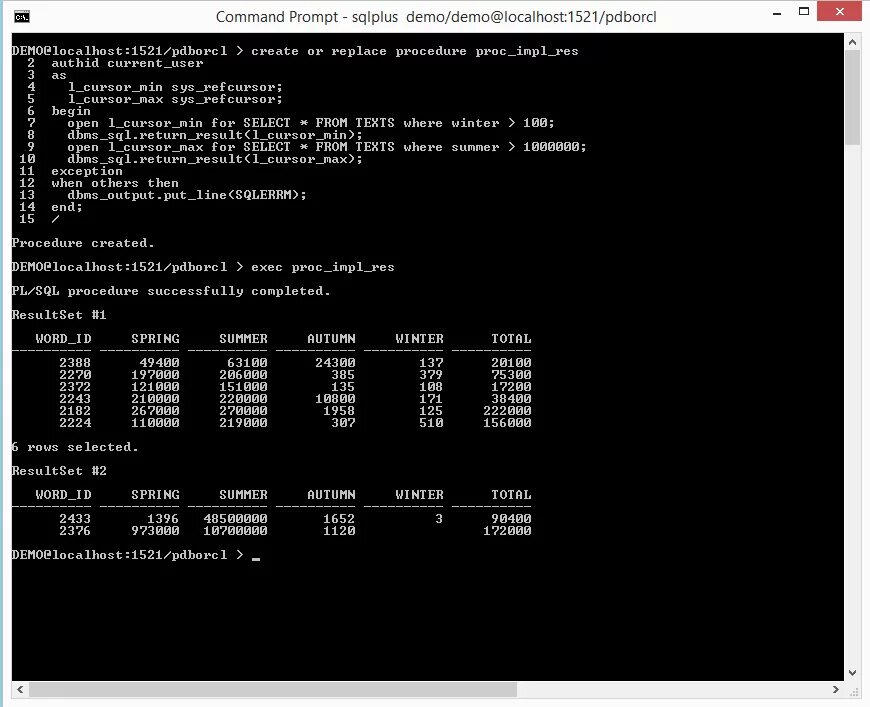Click the 'when others then' line
The width and height of the screenshot is (870, 707).
(115, 183)
